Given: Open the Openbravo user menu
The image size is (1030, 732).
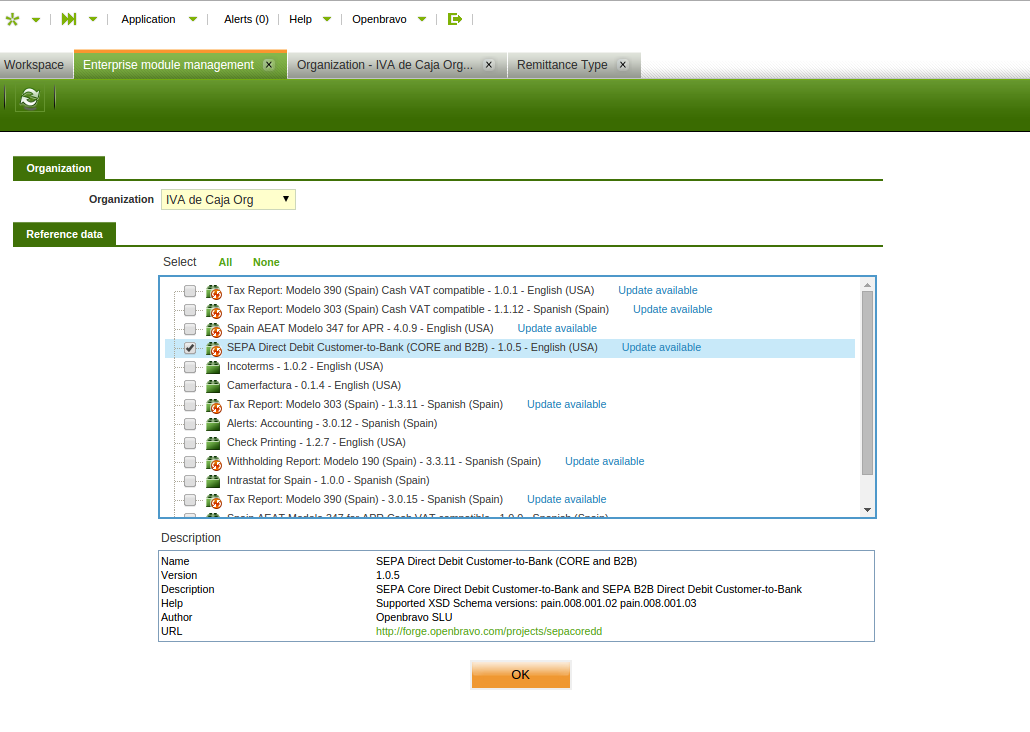Looking at the screenshot, I should [x=379, y=19].
